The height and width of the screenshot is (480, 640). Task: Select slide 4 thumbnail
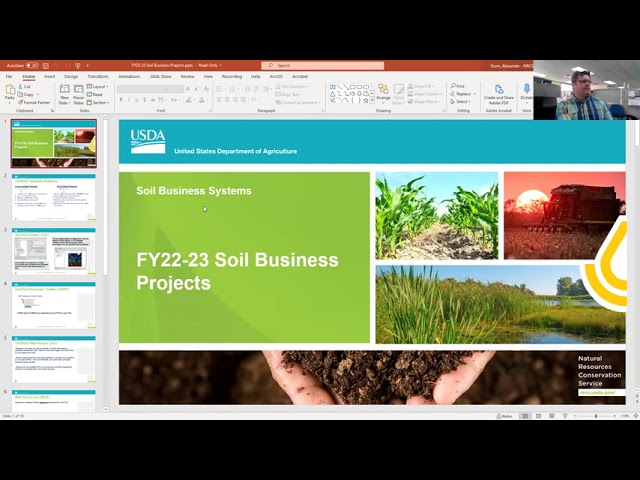pos(53,305)
